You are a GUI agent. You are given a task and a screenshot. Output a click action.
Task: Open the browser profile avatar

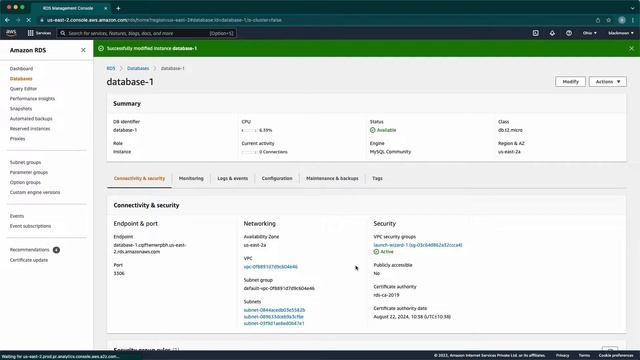pyautogui.click(x=622, y=20)
